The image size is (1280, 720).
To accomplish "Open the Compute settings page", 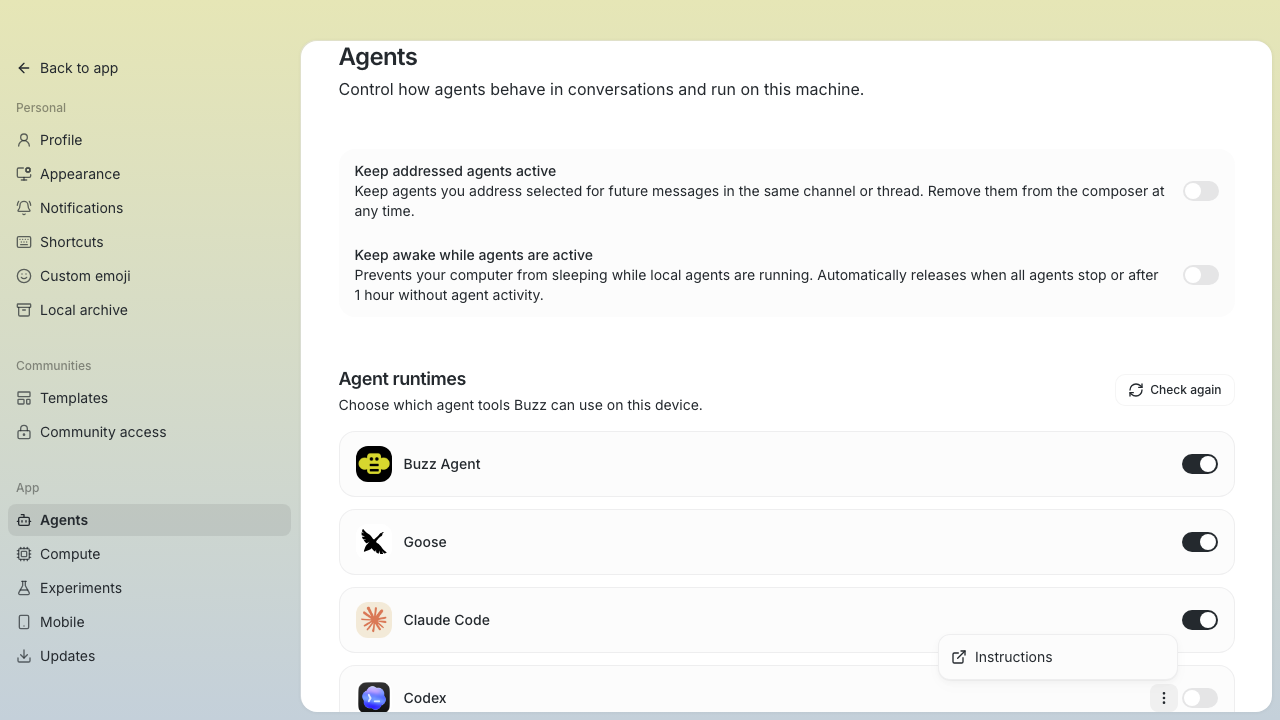I will point(149,554).
